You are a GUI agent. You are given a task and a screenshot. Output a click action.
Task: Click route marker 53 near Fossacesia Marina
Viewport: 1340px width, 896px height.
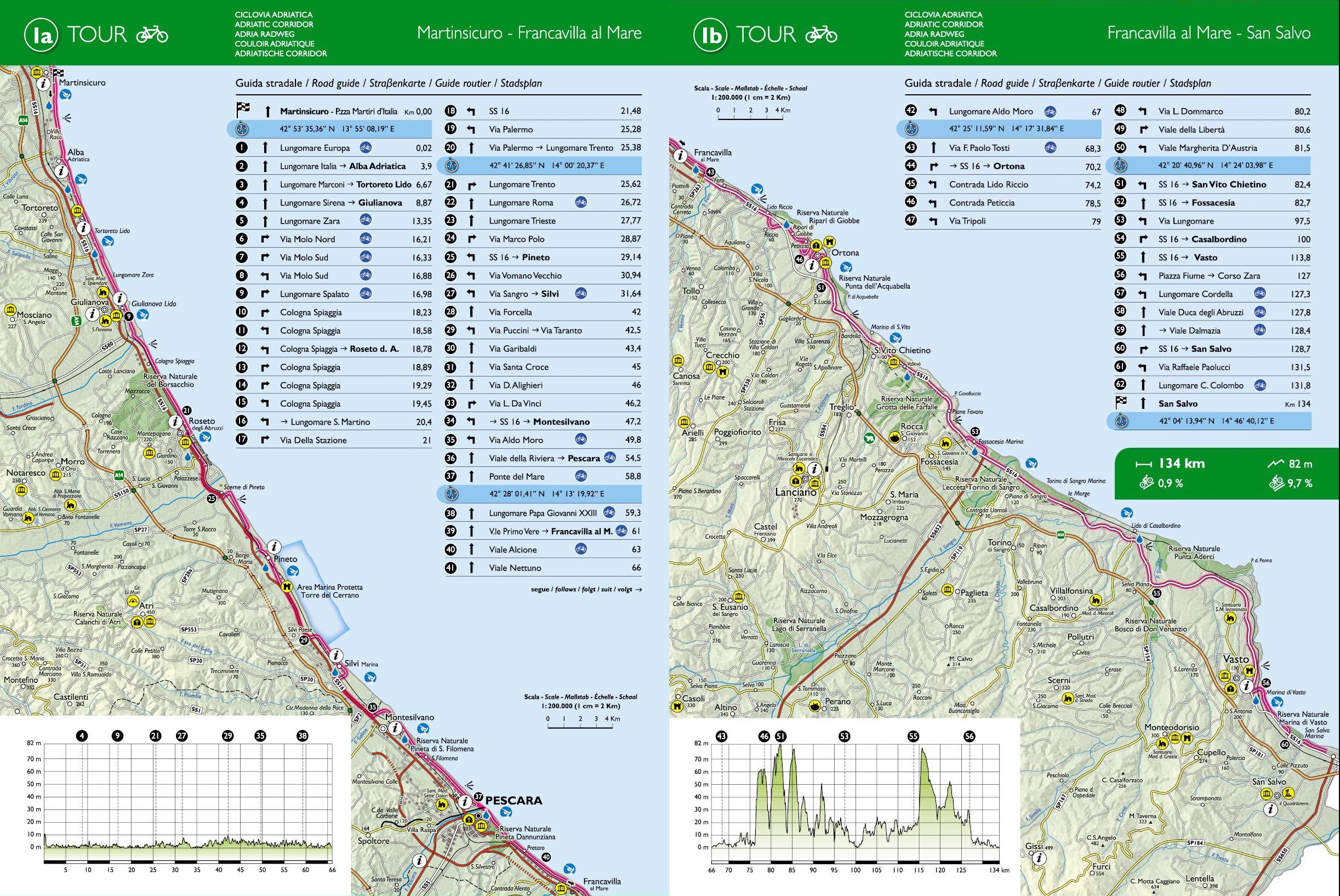(x=975, y=431)
